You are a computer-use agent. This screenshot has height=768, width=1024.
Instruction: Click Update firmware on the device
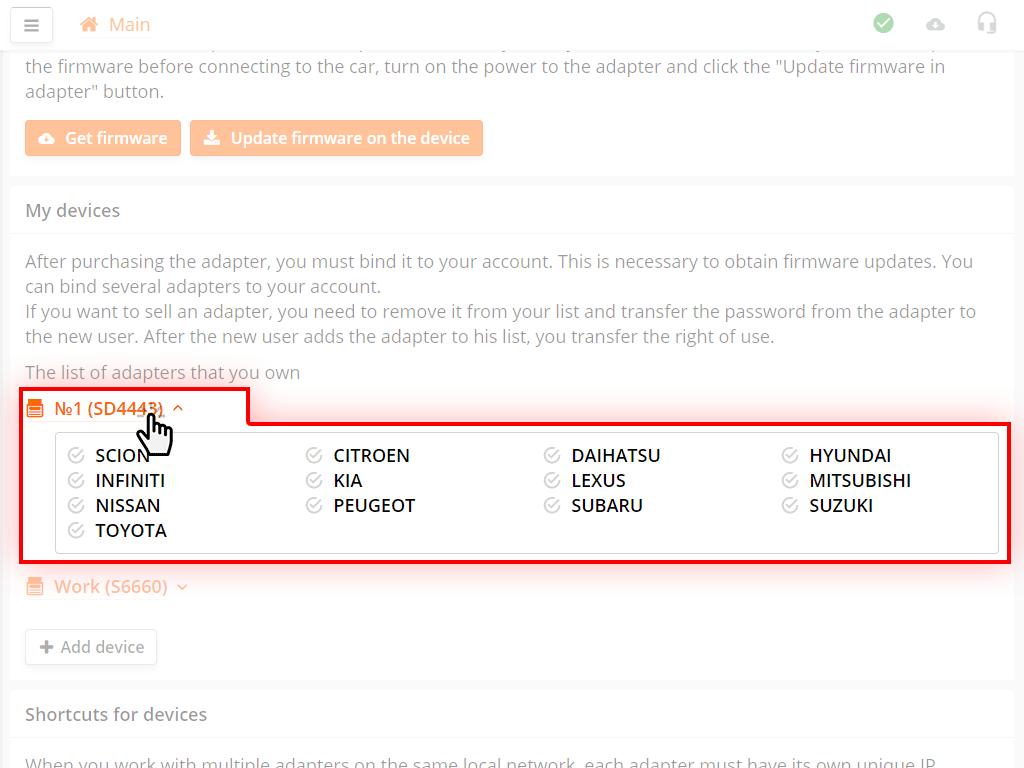(x=336, y=139)
